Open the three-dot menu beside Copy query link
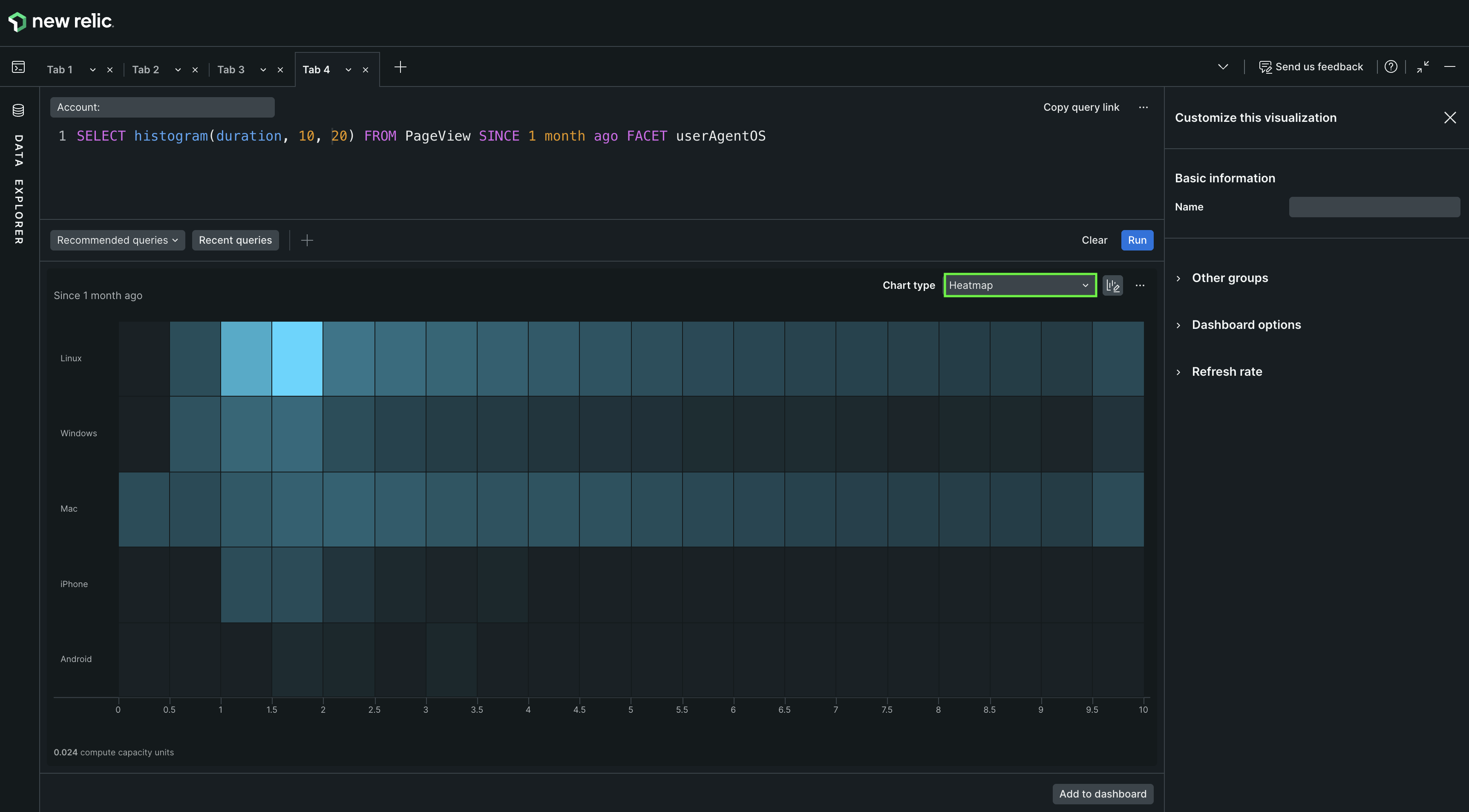 [x=1143, y=107]
